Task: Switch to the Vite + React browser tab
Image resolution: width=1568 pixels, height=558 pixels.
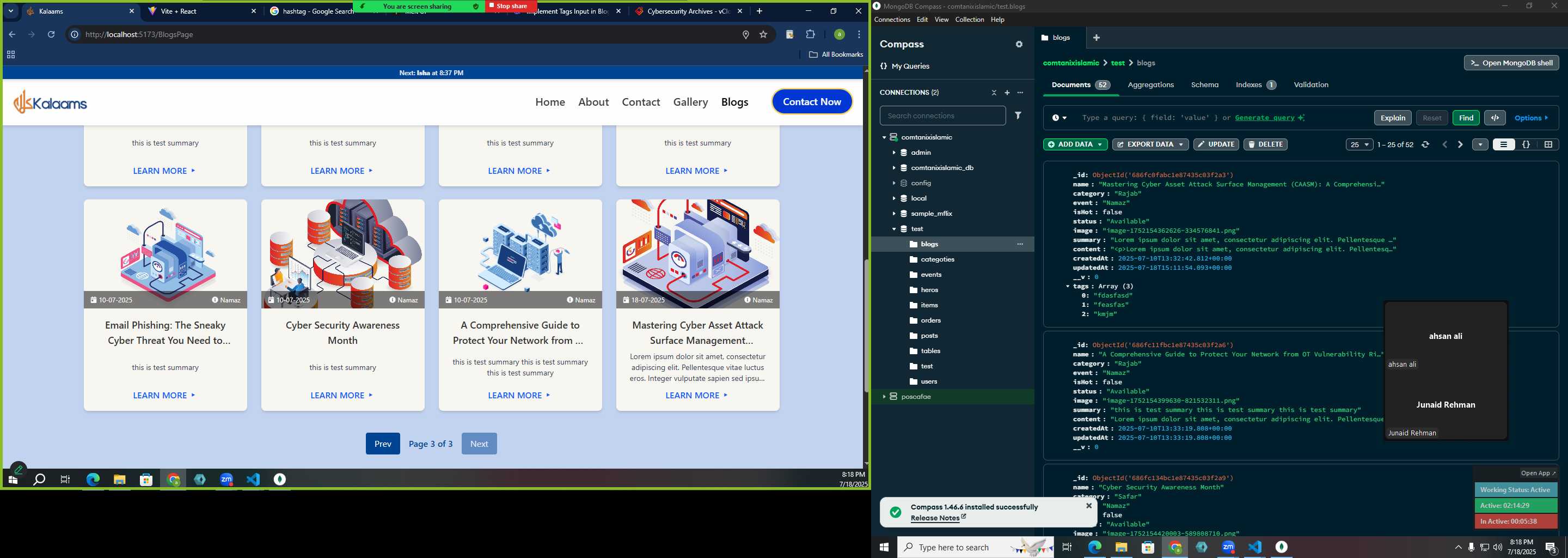Action: (201, 11)
